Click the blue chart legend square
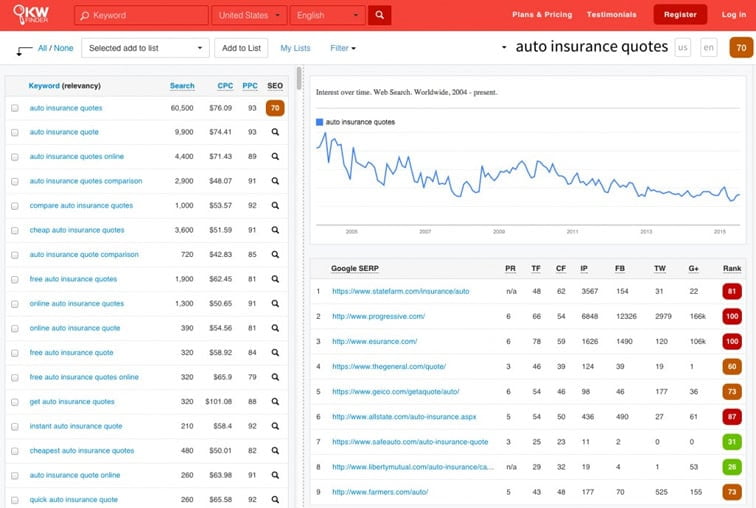 319,122
